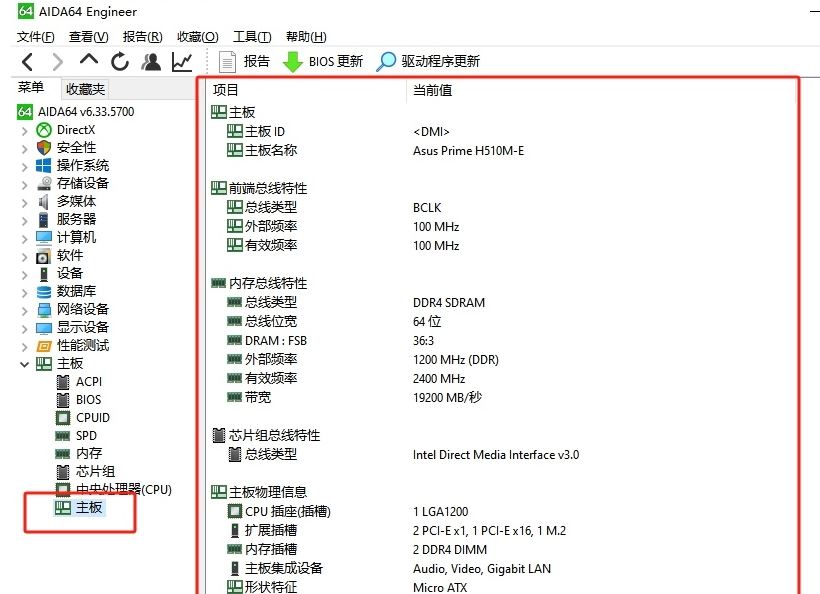Open the 查看(V) menu
The image size is (820, 594).
[88, 37]
